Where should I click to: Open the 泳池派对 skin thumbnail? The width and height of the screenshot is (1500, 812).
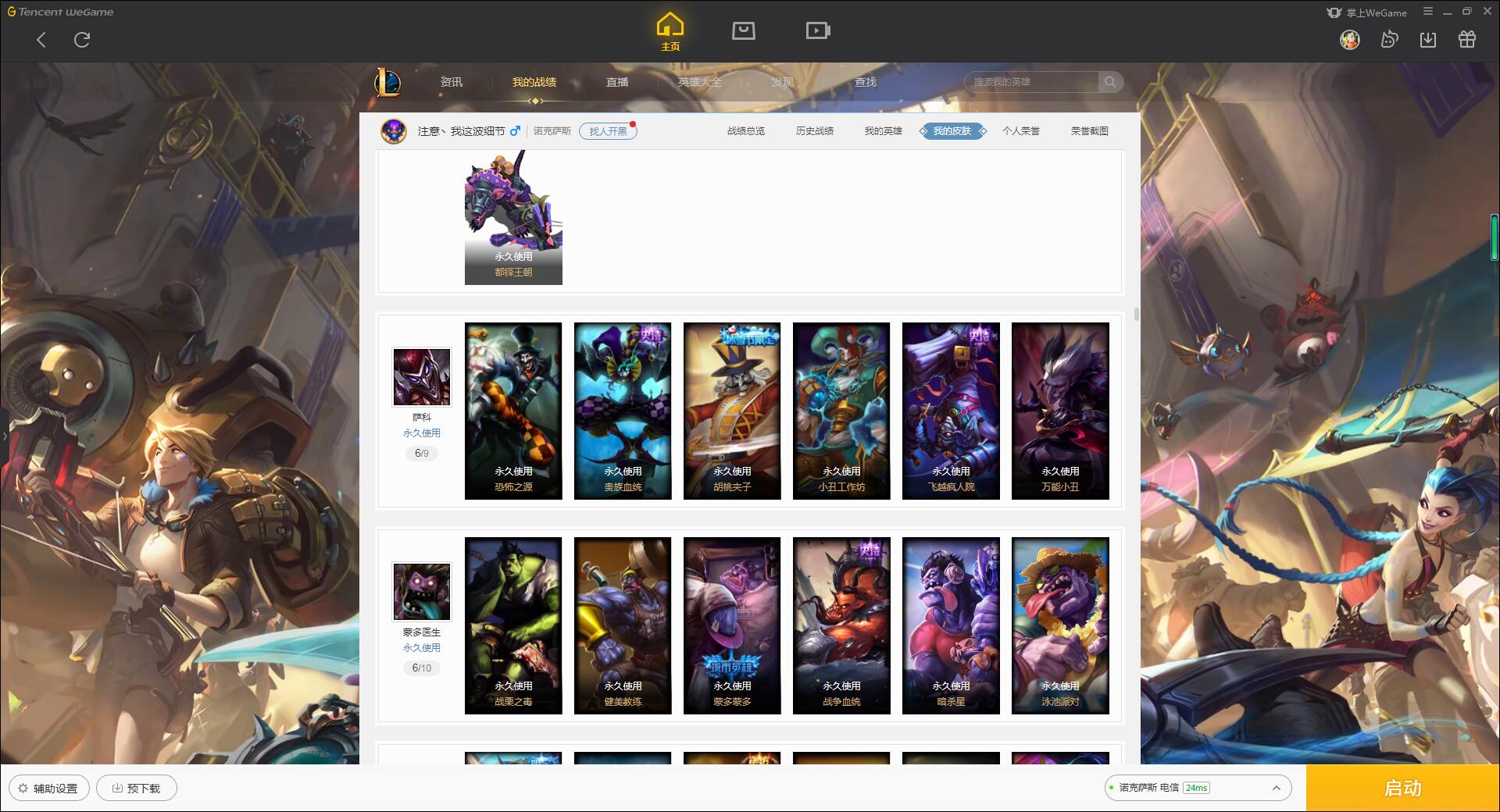tap(1060, 625)
